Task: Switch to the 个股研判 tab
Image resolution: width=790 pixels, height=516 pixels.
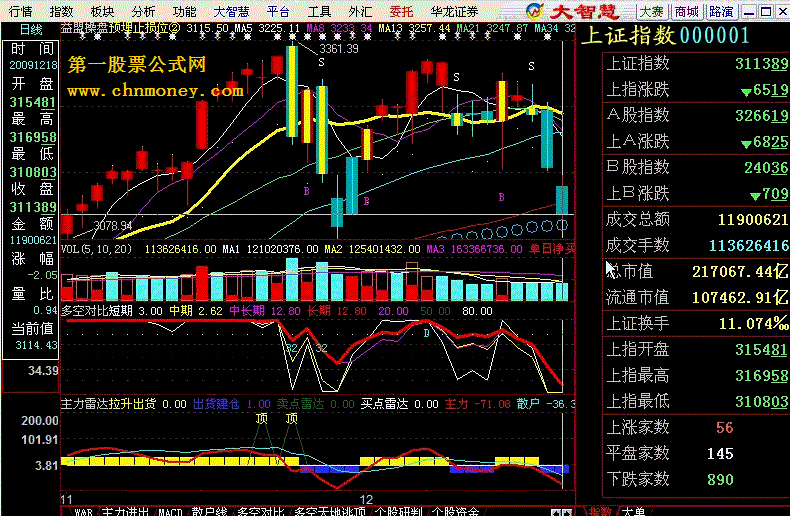Action: point(399,511)
